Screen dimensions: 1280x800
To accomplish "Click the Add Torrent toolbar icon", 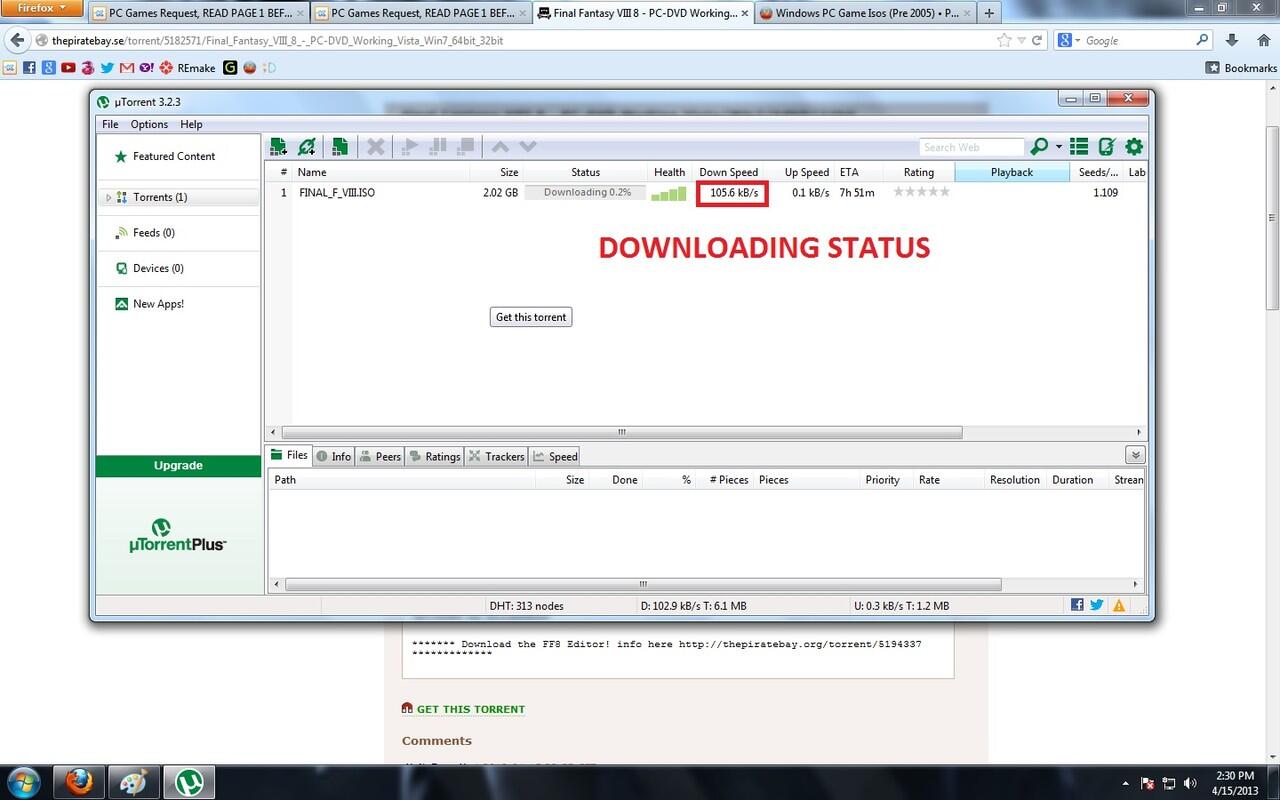I will 278,147.
